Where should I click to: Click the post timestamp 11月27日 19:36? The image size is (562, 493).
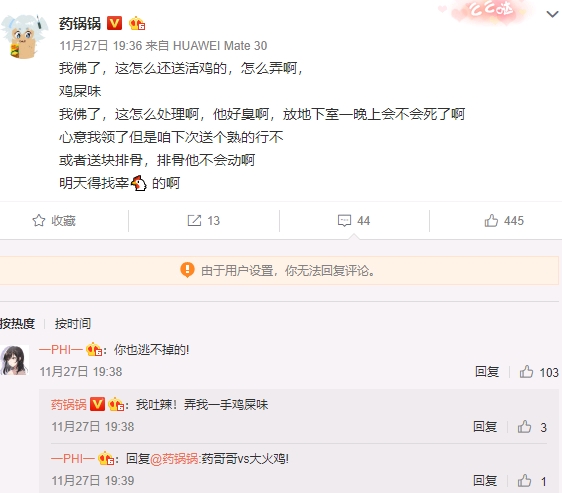click(x=101, y=46)
